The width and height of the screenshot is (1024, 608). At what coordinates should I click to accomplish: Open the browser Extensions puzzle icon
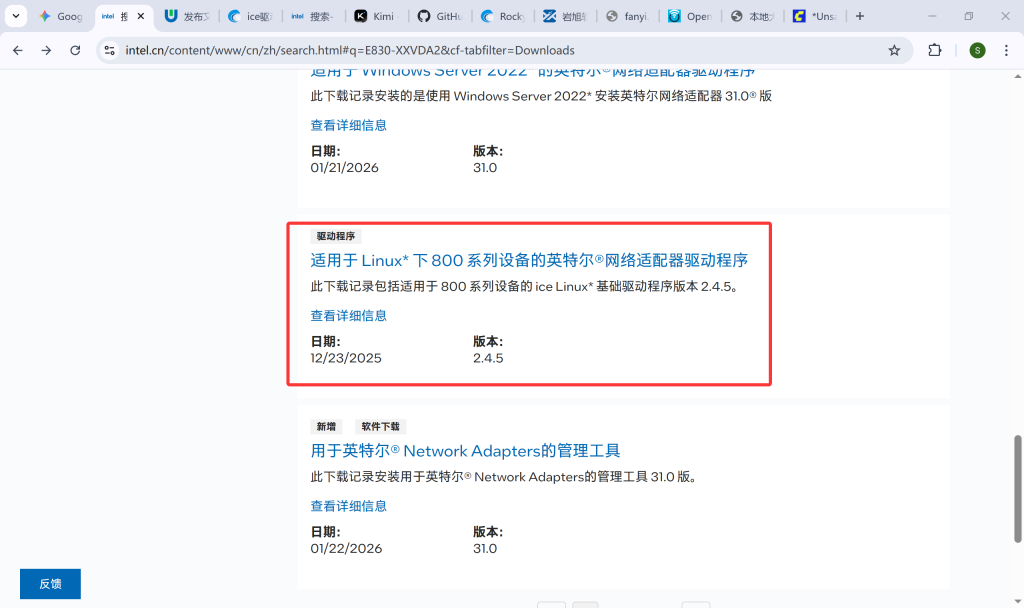pos(935,50)
